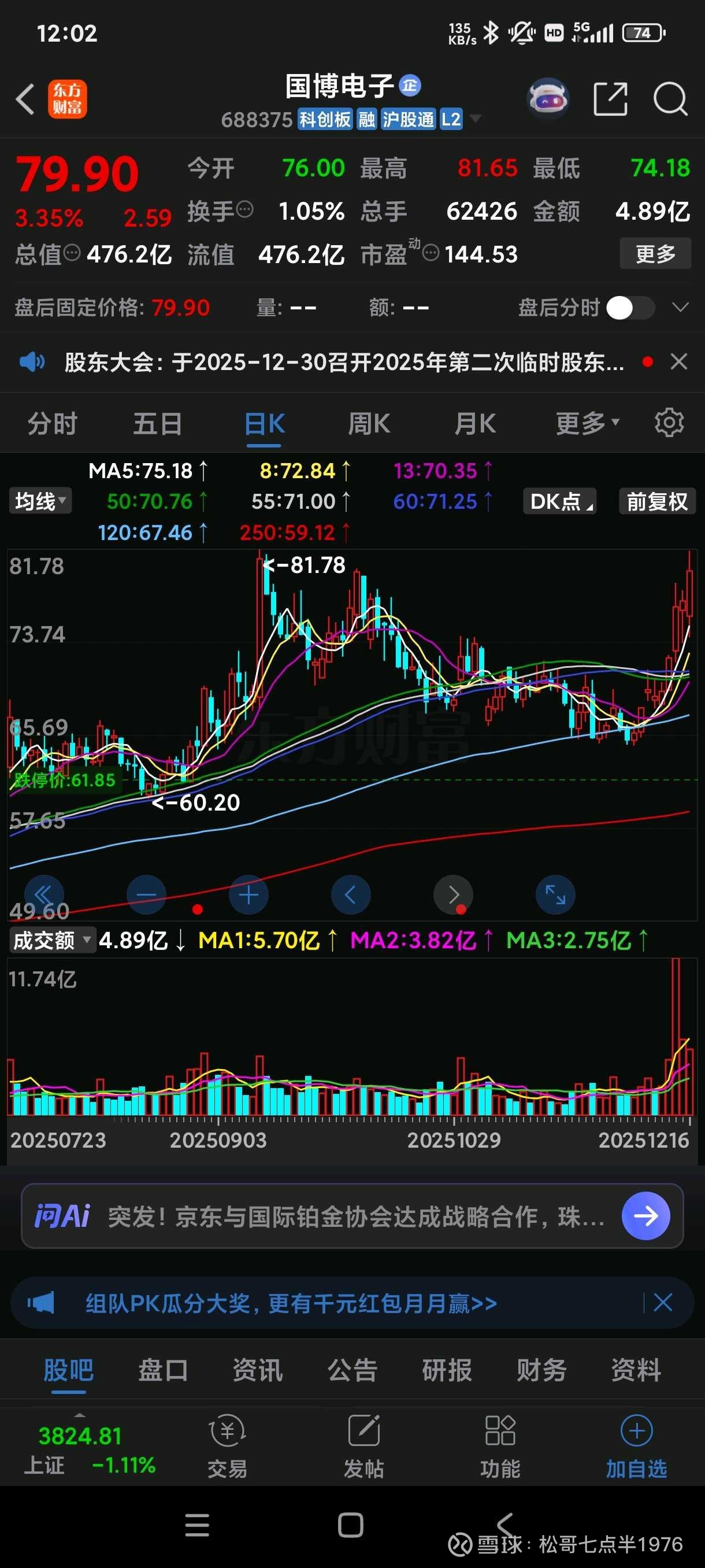Tap the L2 level tag
Screen dimensions: 705x1568
coord(451,119)
